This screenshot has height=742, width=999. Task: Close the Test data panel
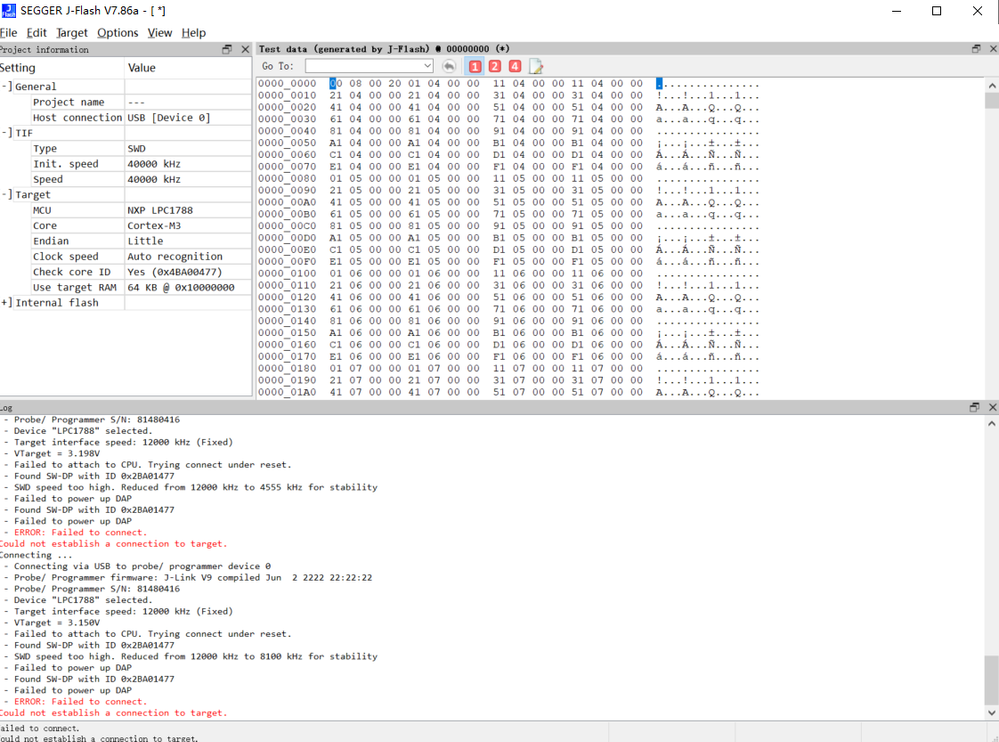click(993, 48)
